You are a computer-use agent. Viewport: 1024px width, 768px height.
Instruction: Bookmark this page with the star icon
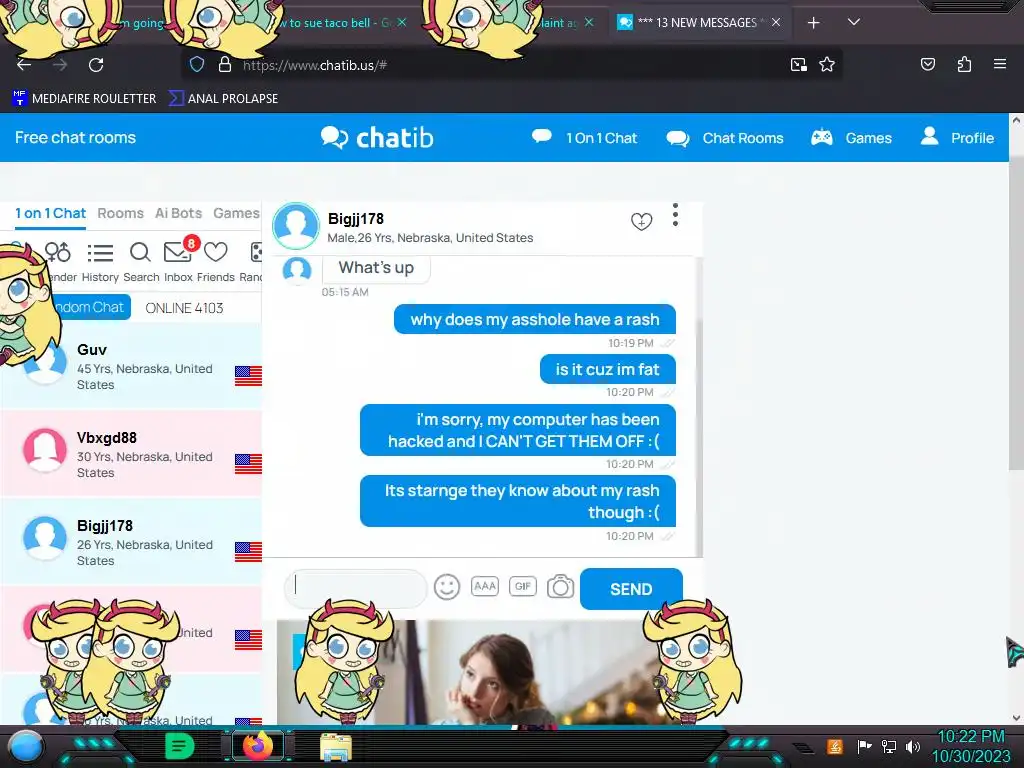point(827,64)
